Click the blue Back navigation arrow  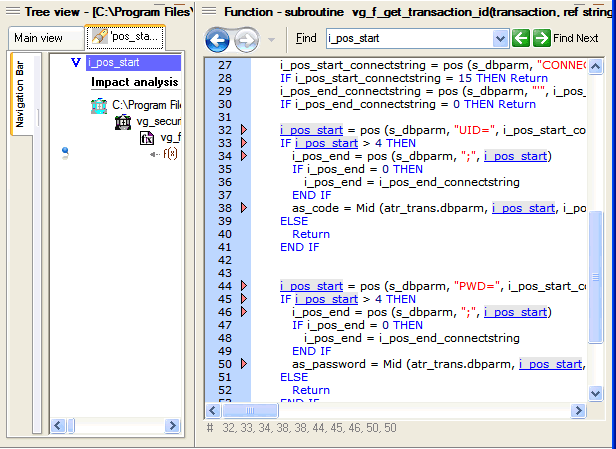218,39
